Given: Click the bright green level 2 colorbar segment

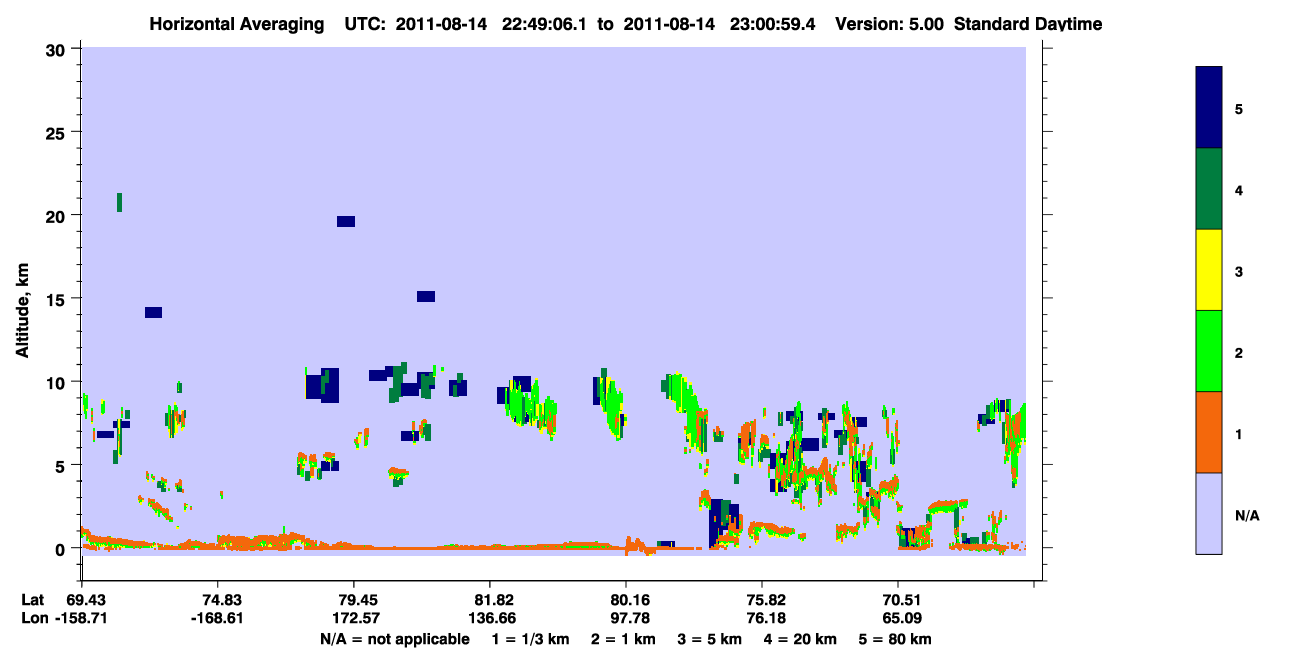Looking at the screenshot, I should [x=1209, y=351].
